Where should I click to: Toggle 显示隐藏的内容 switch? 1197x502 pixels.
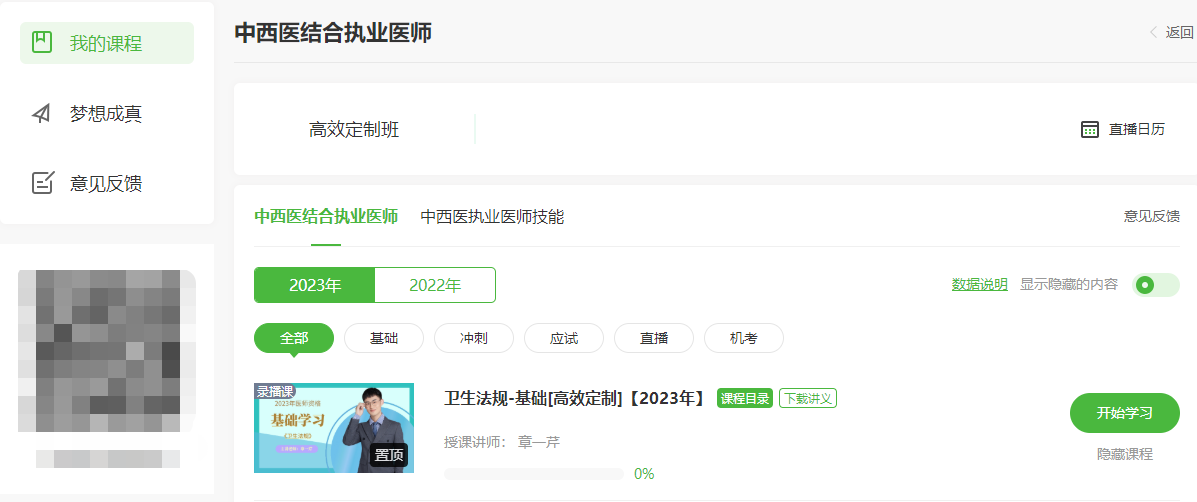1155,285
